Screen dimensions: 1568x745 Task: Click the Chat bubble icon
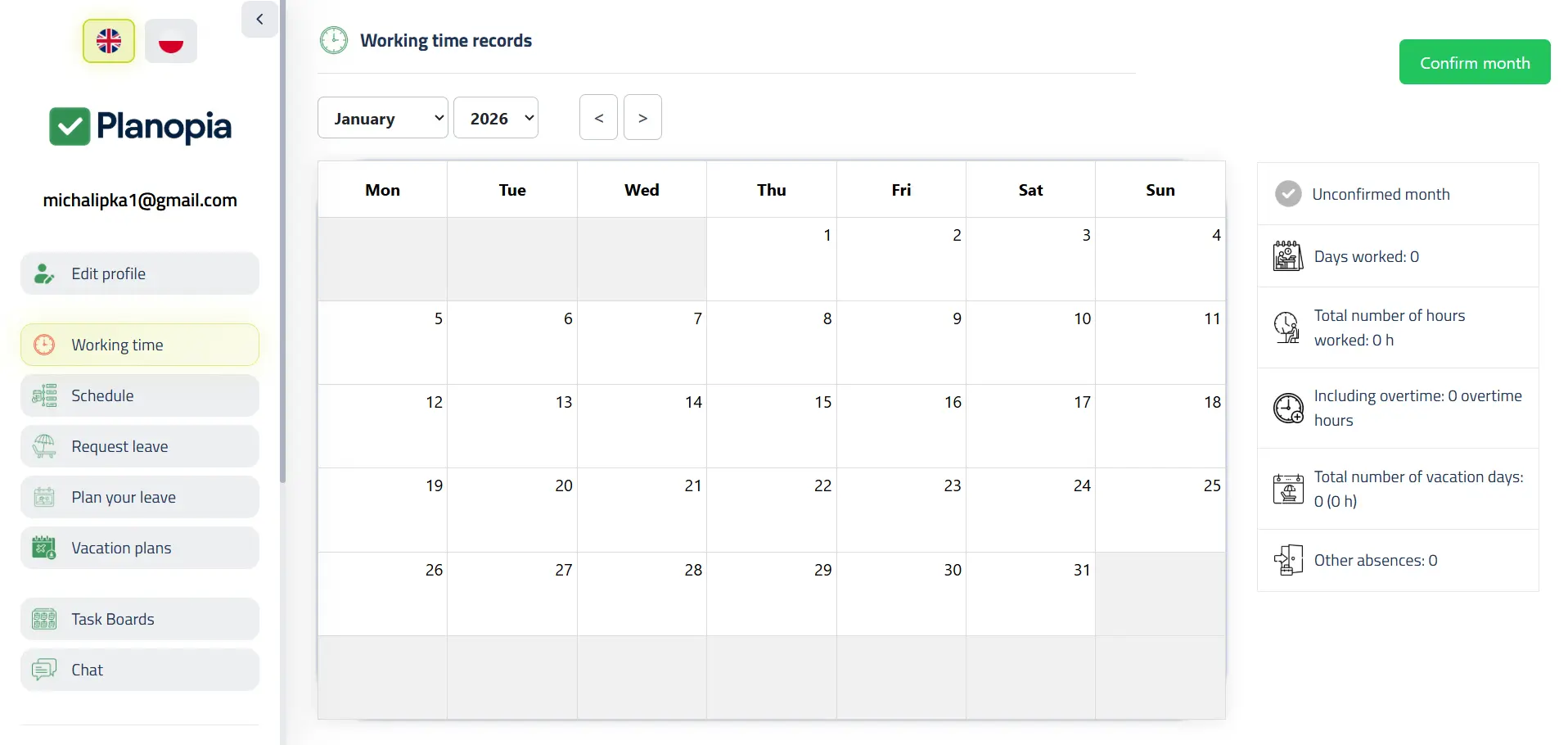tap(44, 670)
